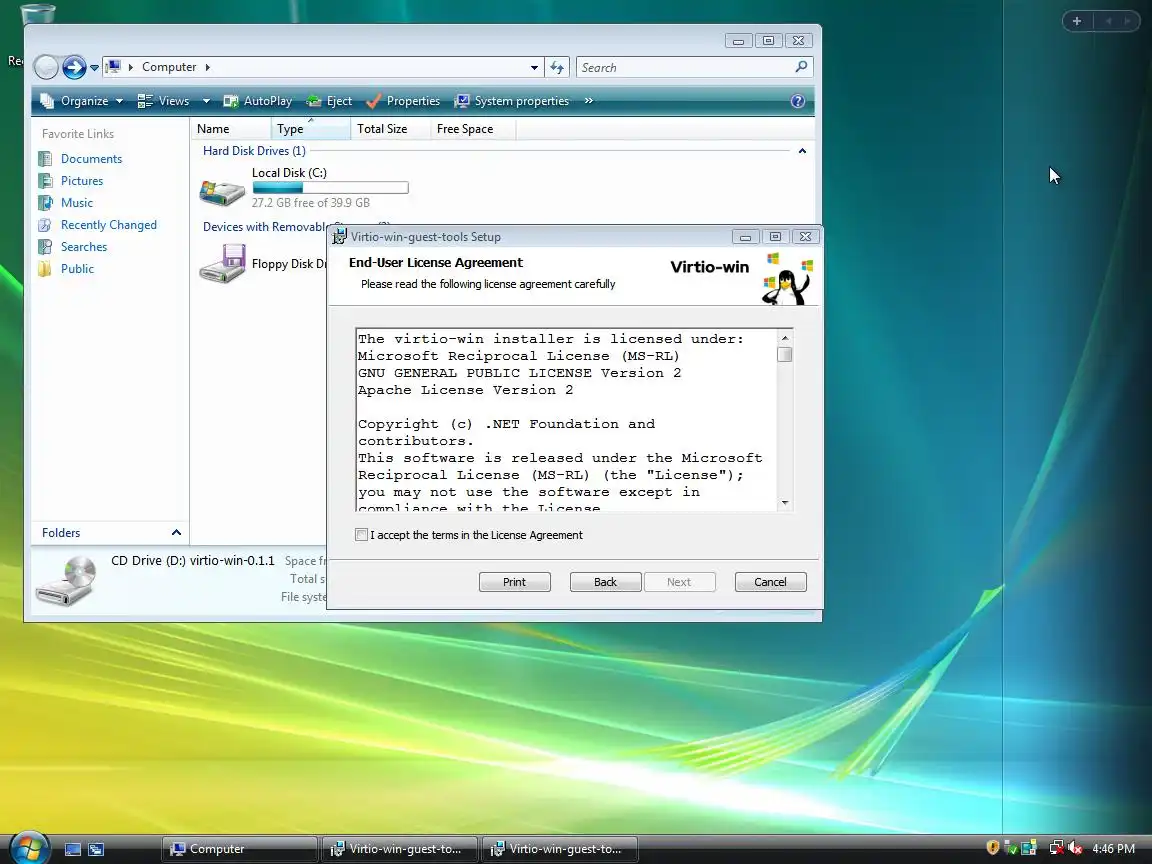Open the Recycle Bin on the desktop
This screenshot has height=864, width=1152.
coord(37,15)
